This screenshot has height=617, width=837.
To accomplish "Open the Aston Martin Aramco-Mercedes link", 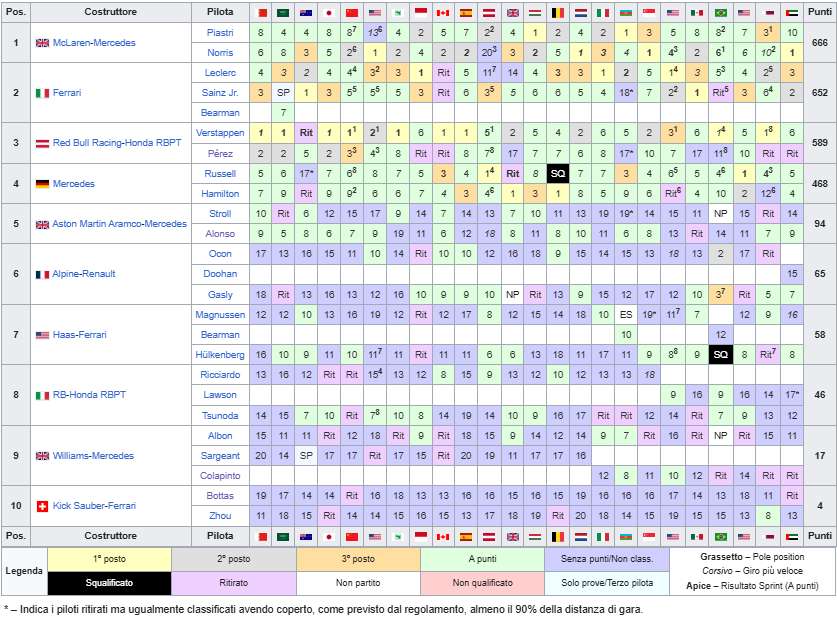I will [120, 224].
